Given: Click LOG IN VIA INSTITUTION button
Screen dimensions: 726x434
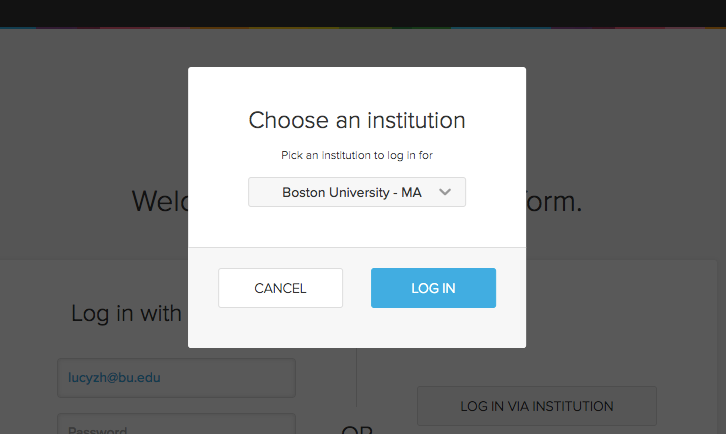Looking at the screenshot, I should click(x=536, y=406).
